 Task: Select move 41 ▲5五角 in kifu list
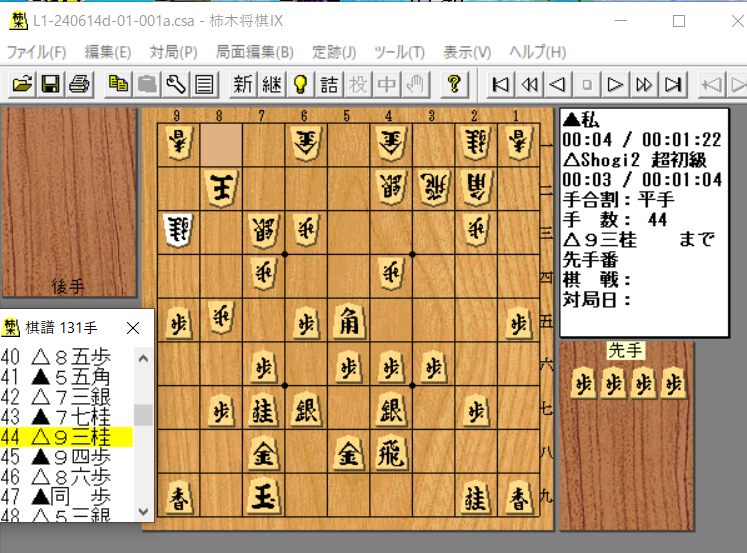[x=66, y=377]
